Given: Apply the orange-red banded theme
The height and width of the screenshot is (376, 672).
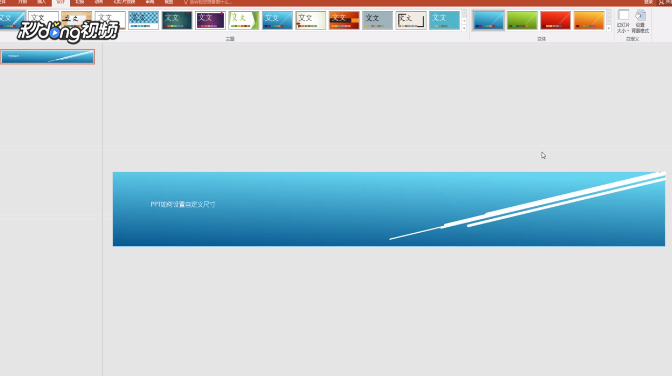Looking at the screenshot, I should (x=344, y=20).
